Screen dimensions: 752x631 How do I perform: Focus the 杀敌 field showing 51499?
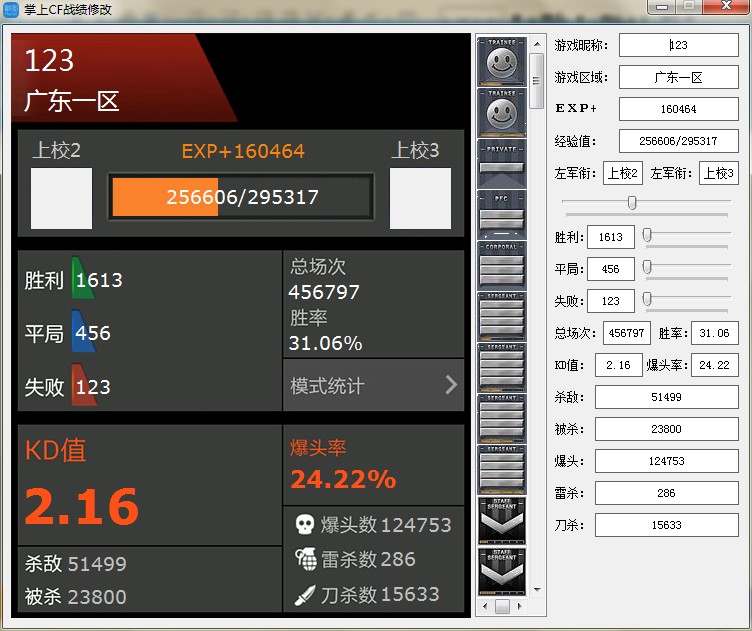click(667, 397)
